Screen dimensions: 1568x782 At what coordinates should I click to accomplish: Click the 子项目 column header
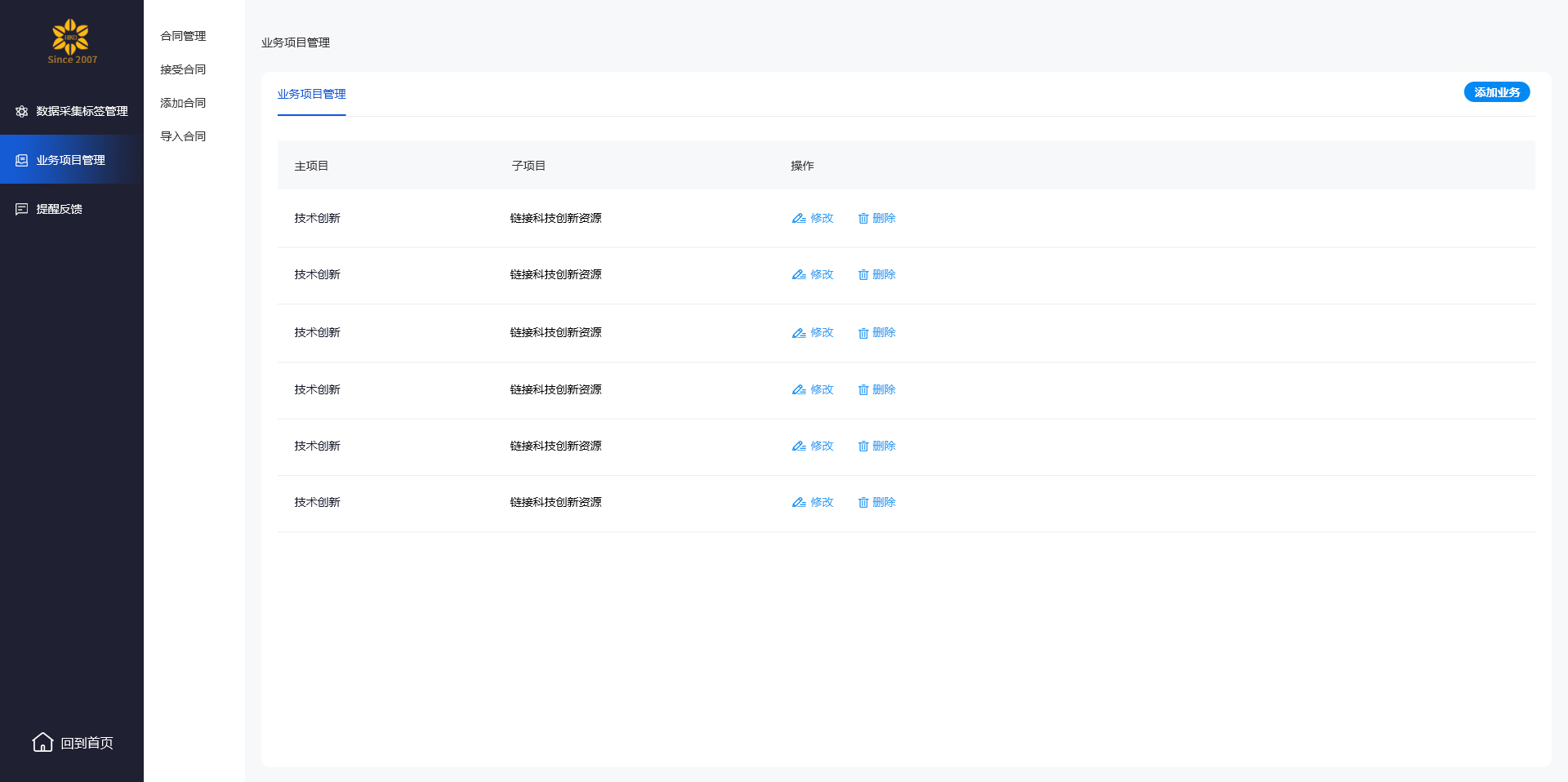point(528,166)
